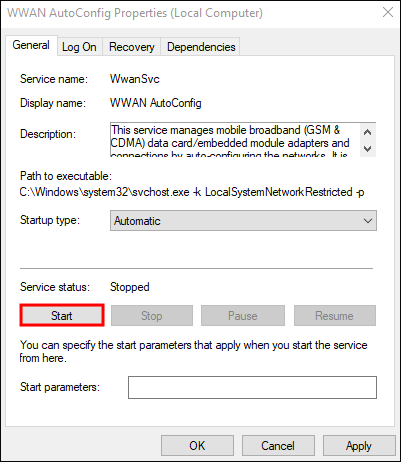Close the WWAN AutoConfig Properties window
This screenshot has height=462, width=401.
click(388, 13)
